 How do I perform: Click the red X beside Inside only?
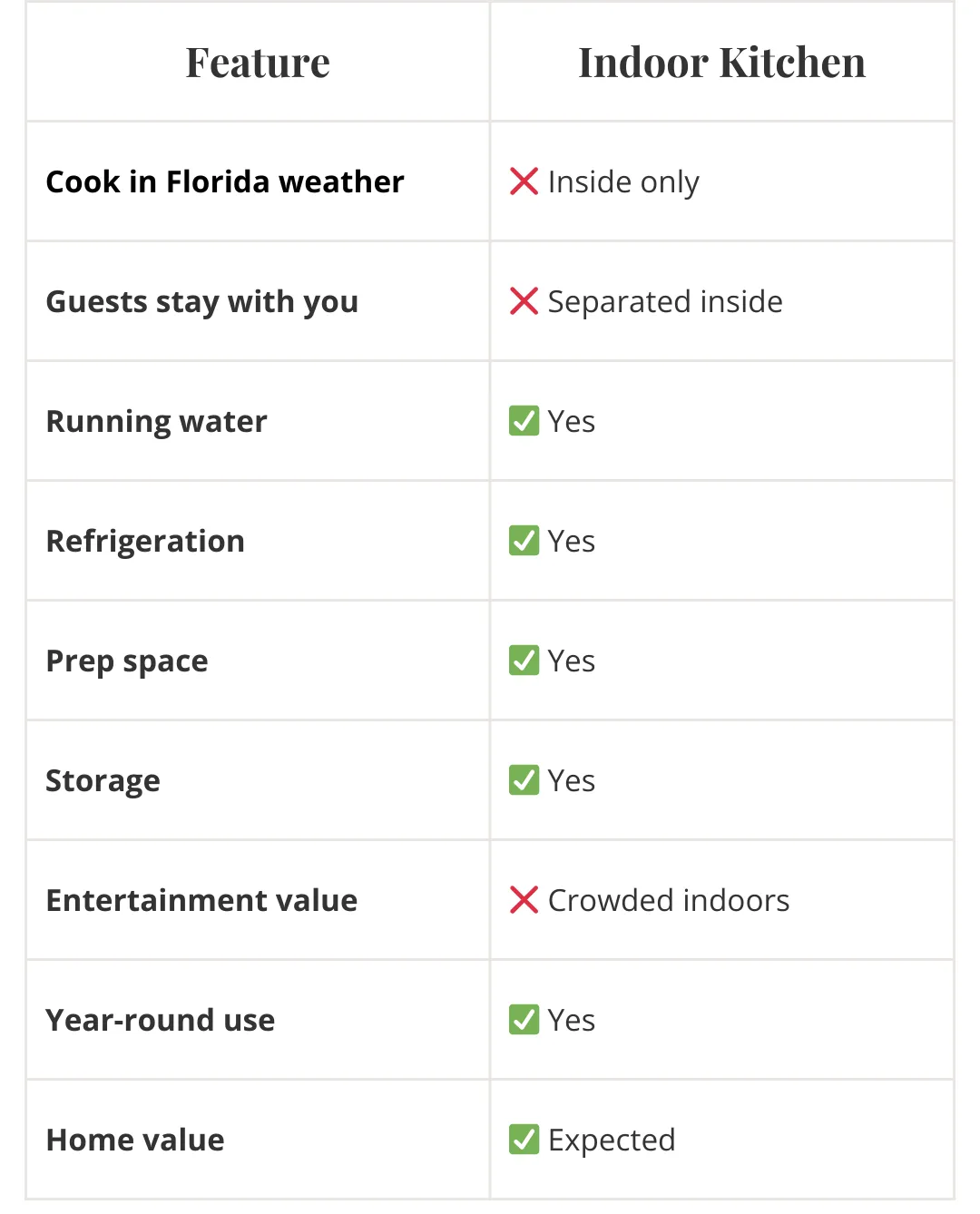(524, 181)
